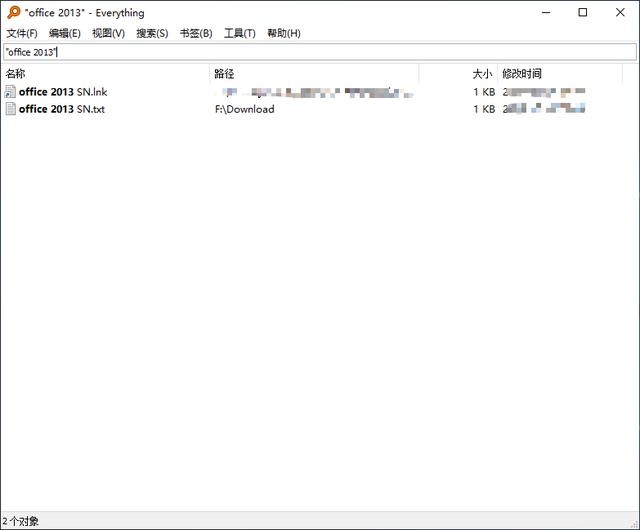This screenshot has width=640, height=530.
Task: Click the text file icon of office 2013 SN.txt
Action: tap(11, 109)
